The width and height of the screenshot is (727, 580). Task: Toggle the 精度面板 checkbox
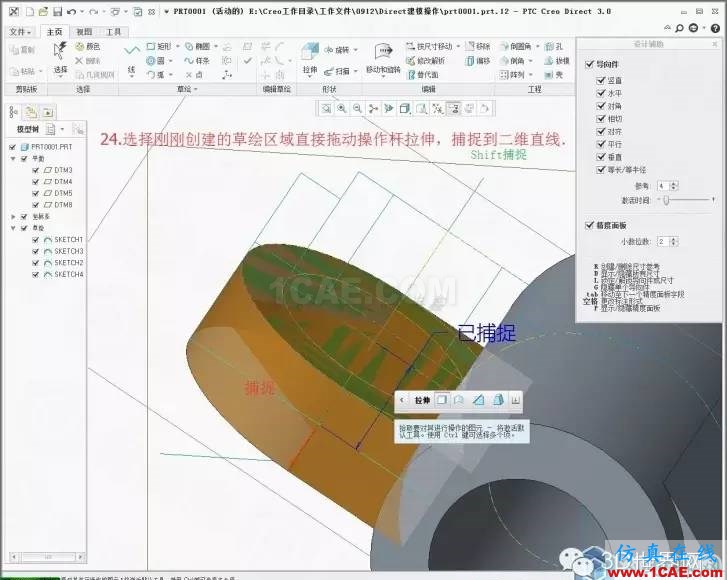[x=589, y=225]
